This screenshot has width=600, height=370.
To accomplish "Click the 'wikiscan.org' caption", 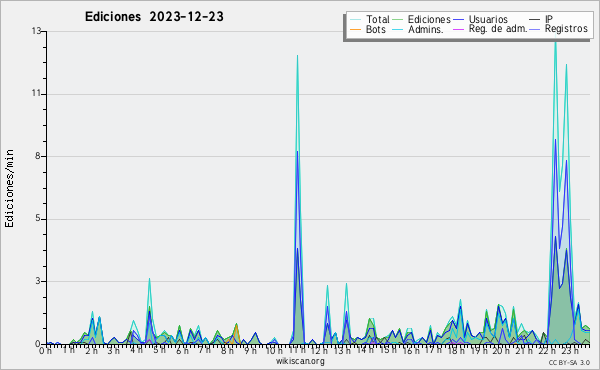I will pyautogui.click(x=300, y=361).
